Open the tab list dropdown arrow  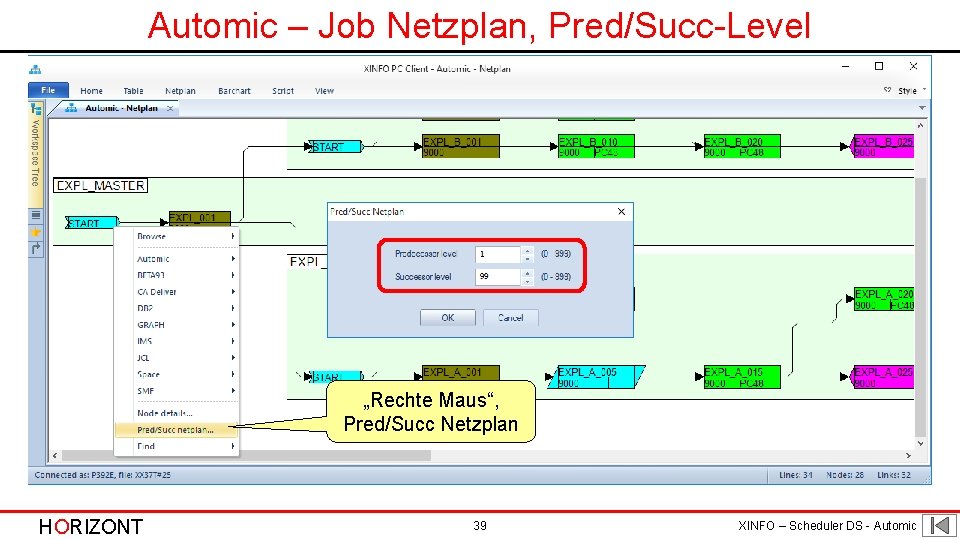point(921,108)
